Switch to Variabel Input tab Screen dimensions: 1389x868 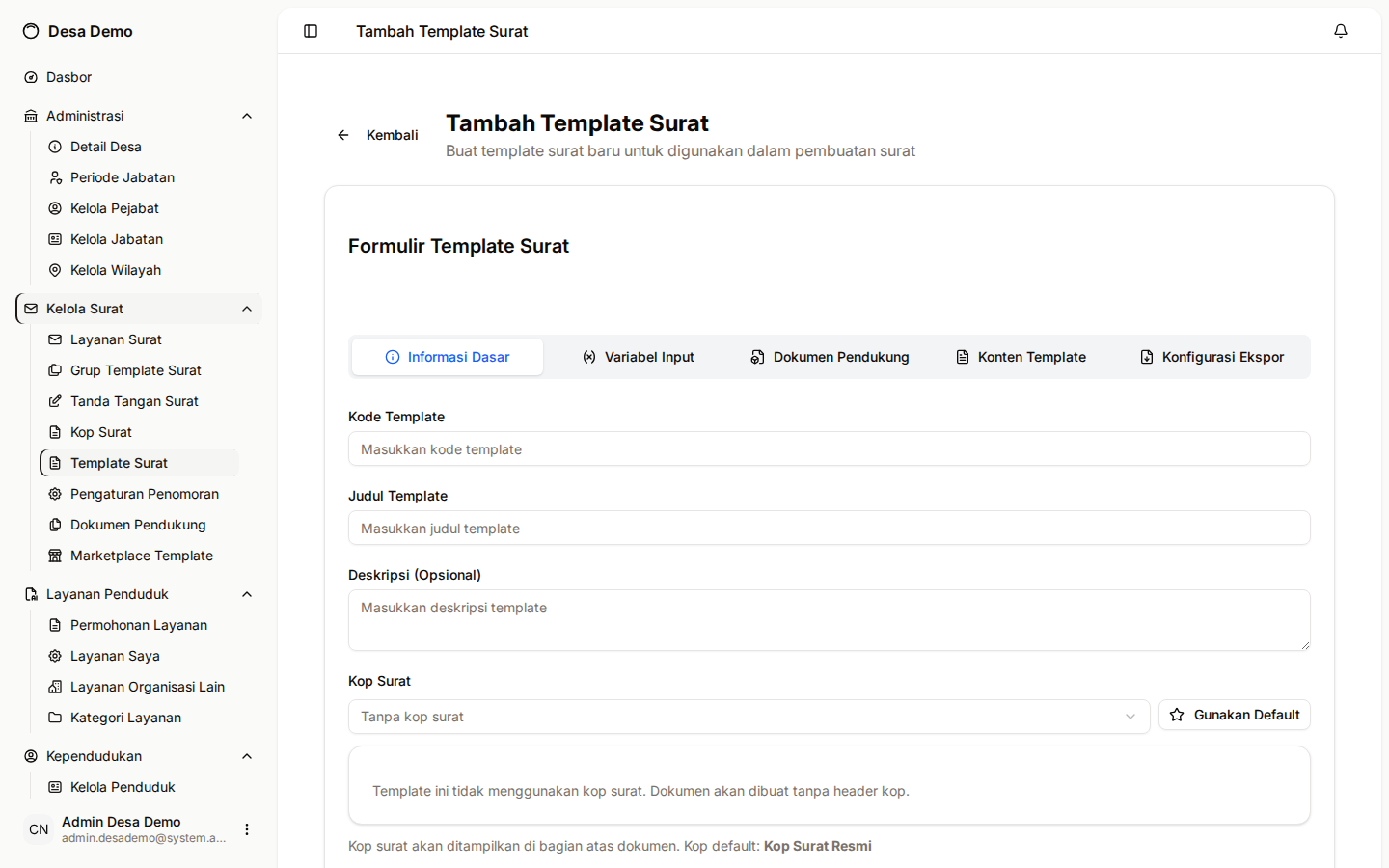[638, 357]
